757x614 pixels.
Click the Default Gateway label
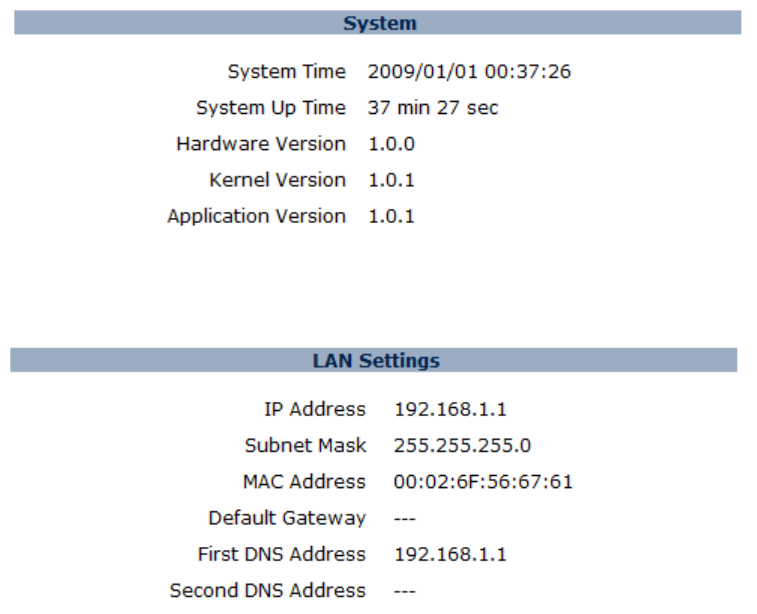286,518
